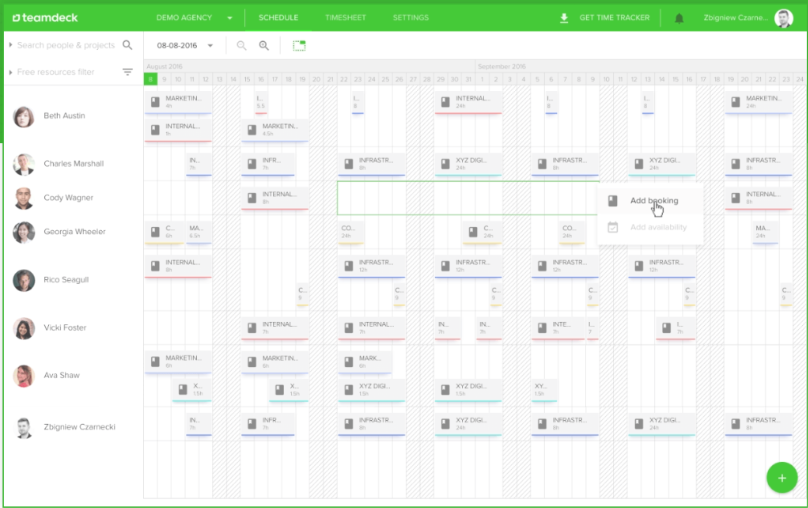Open Zbigniew Czarnecki's last XYZ DIGI... booking

[662, 424]
